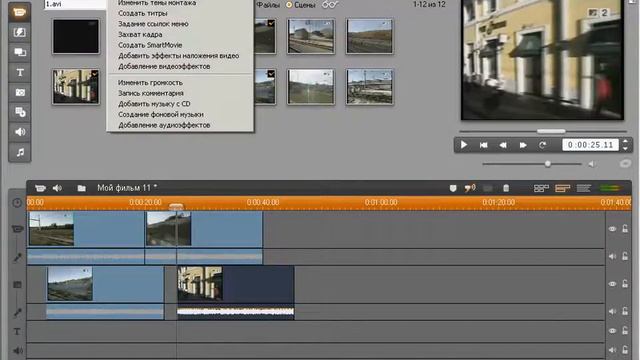Select the title track T icon left of timeline

tap(17, 331)
